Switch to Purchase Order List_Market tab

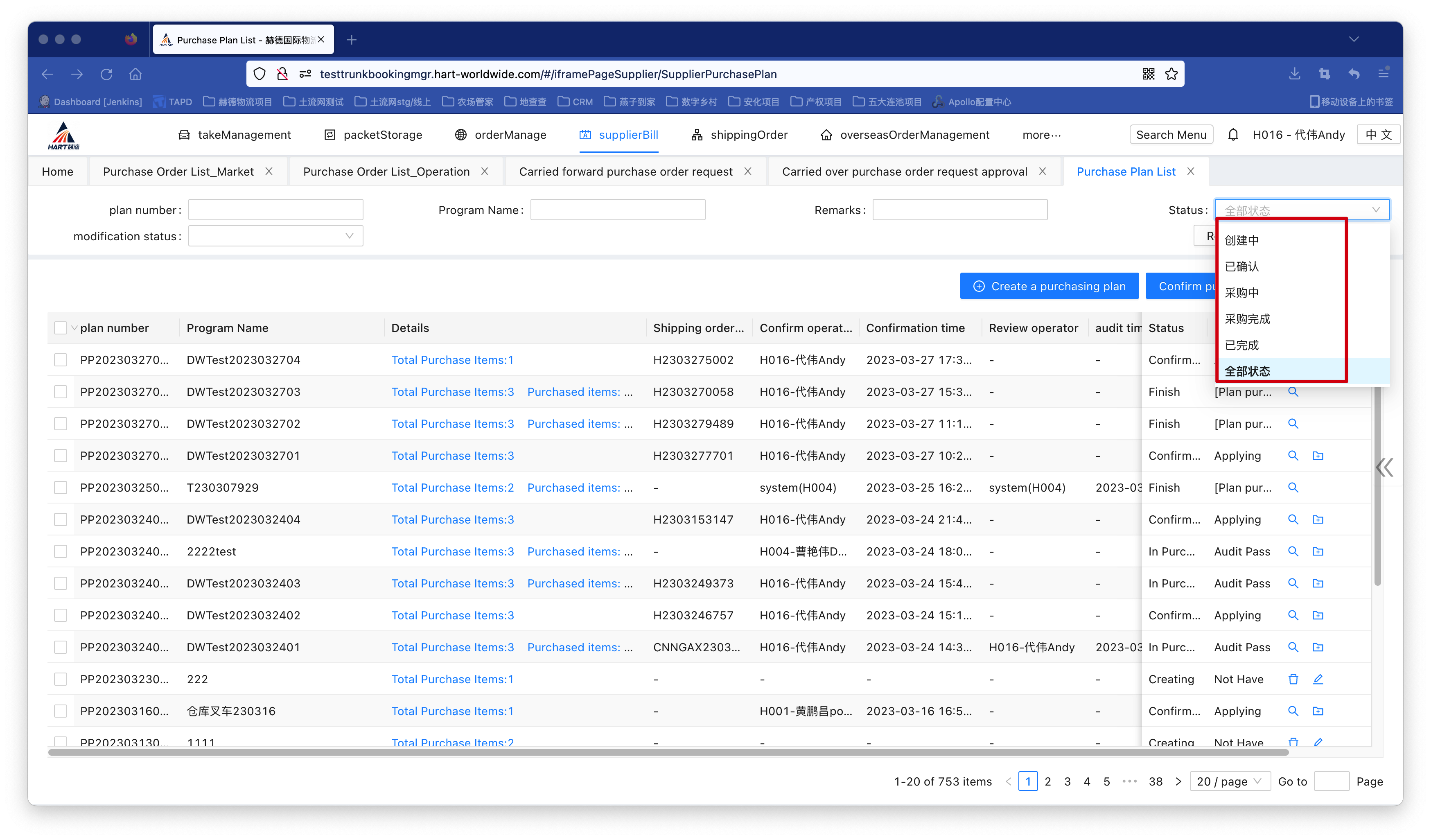coord(178,172)
